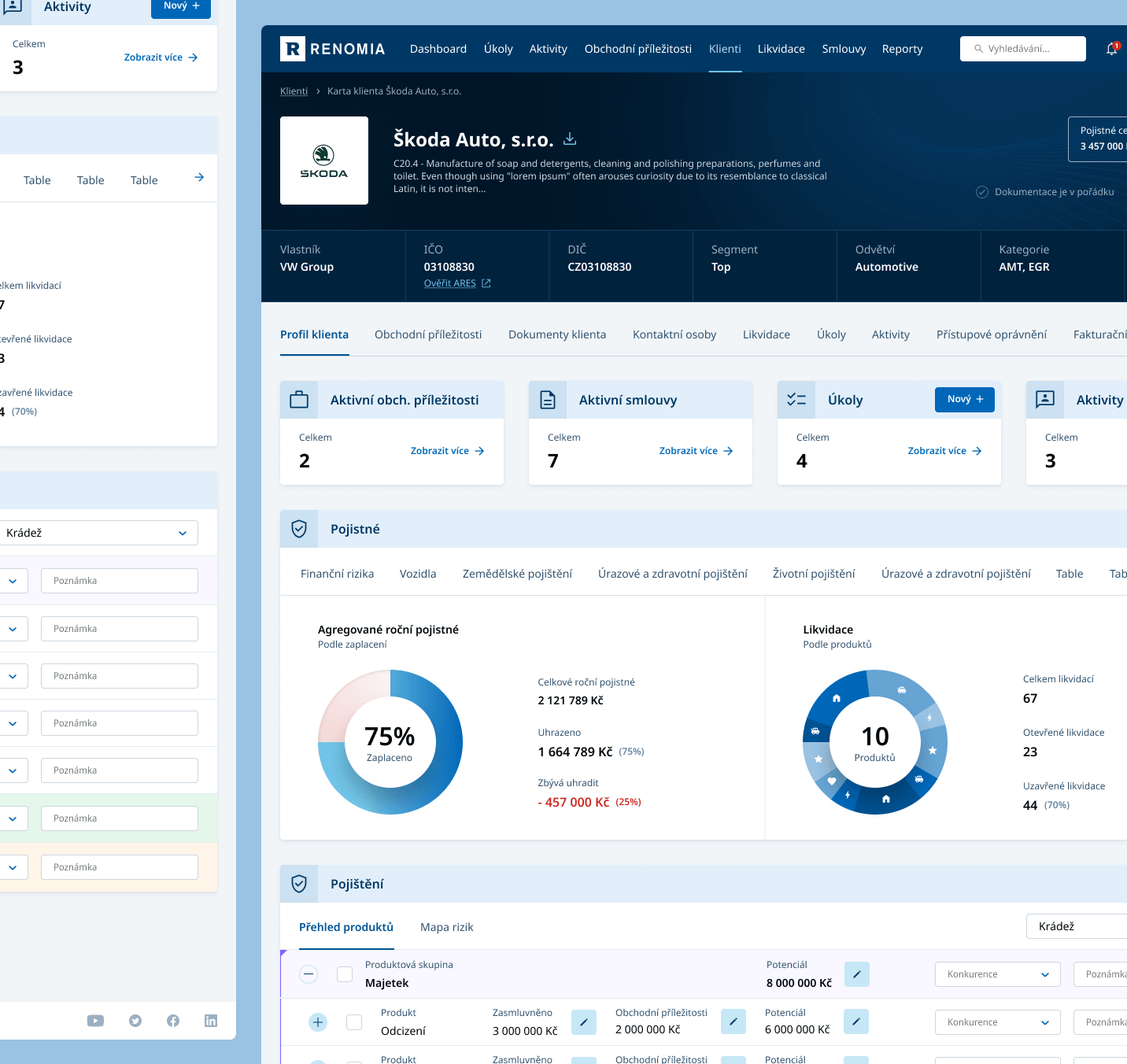Edit the Potenciál value for Majetek
The height and width of the screenshot is (1064, 1127).
[857, 974]
